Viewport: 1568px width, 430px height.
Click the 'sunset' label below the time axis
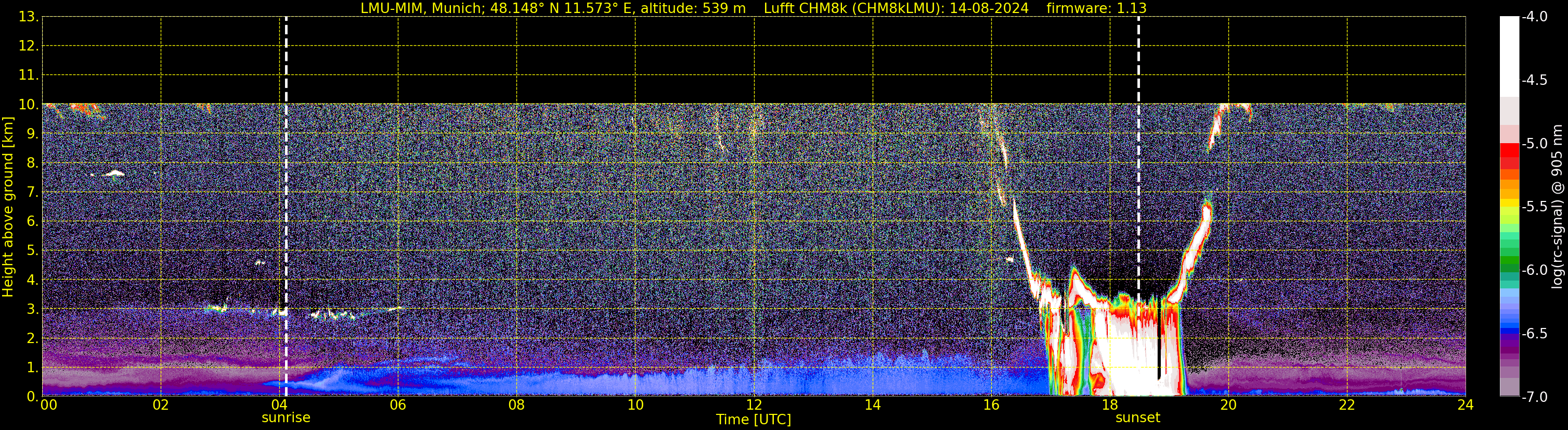pyautogui.click(x=1138, y=418)
